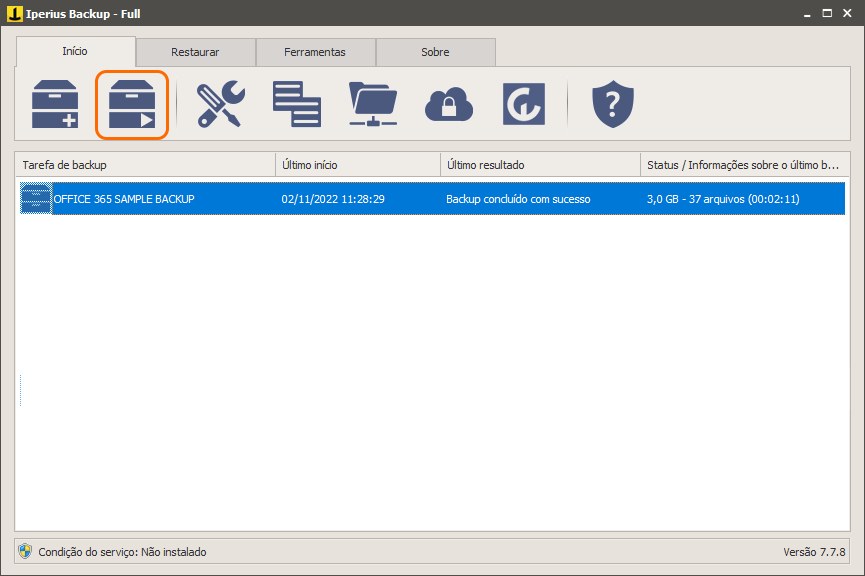Viewport: 865px width, 576px height.
Task: Click the Backup concluído com sucesso result
Action: (x=518, y=199)
